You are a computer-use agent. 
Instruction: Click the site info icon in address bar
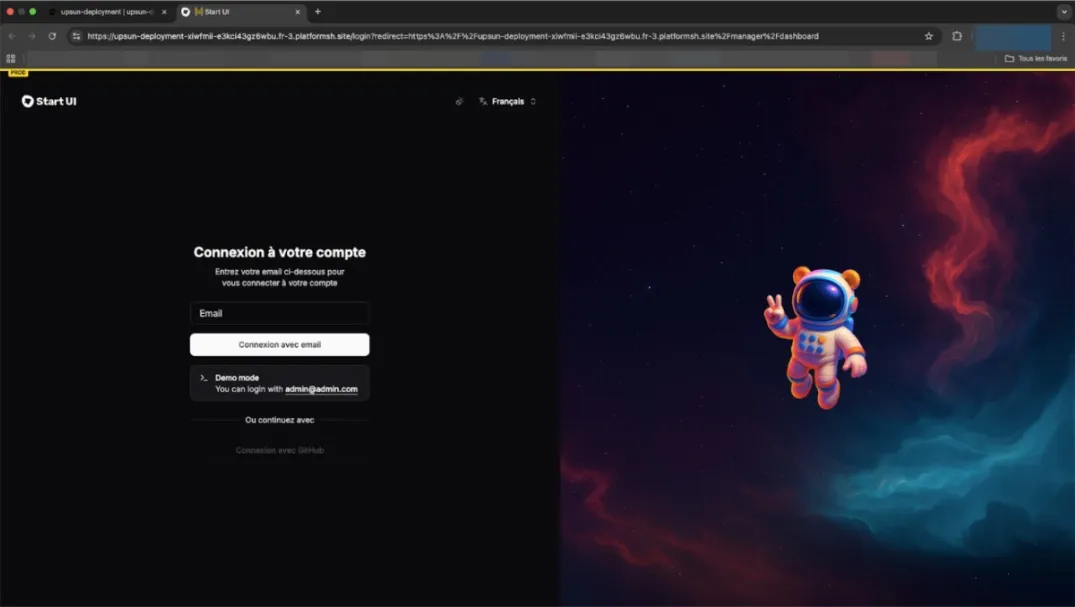click(x=74, y=35)
